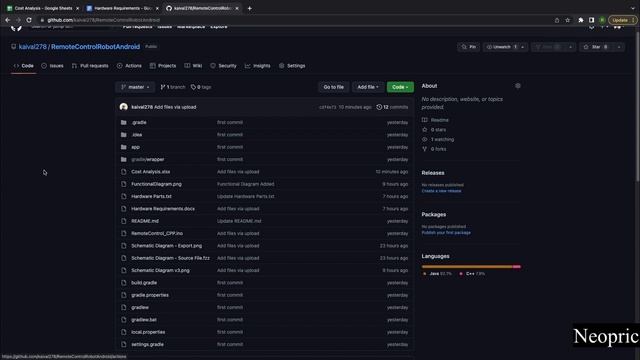This screenshot has width=640, height=360.
Task: Open the Actions tab
Action: point(129,66)
